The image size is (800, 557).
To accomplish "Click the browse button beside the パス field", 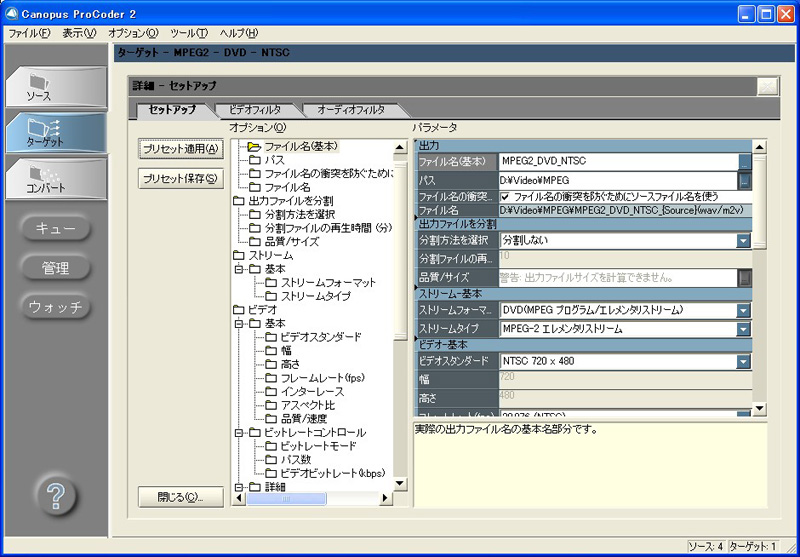I will click(744, 181).
